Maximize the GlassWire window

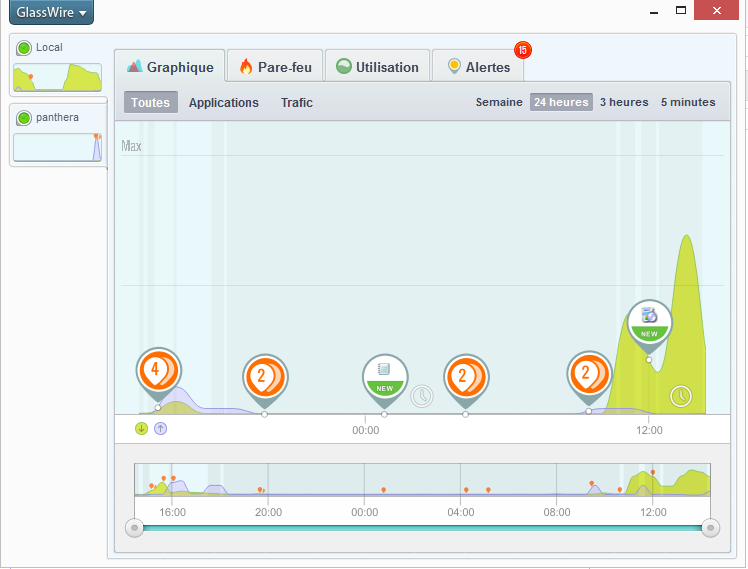coord(681,10)
